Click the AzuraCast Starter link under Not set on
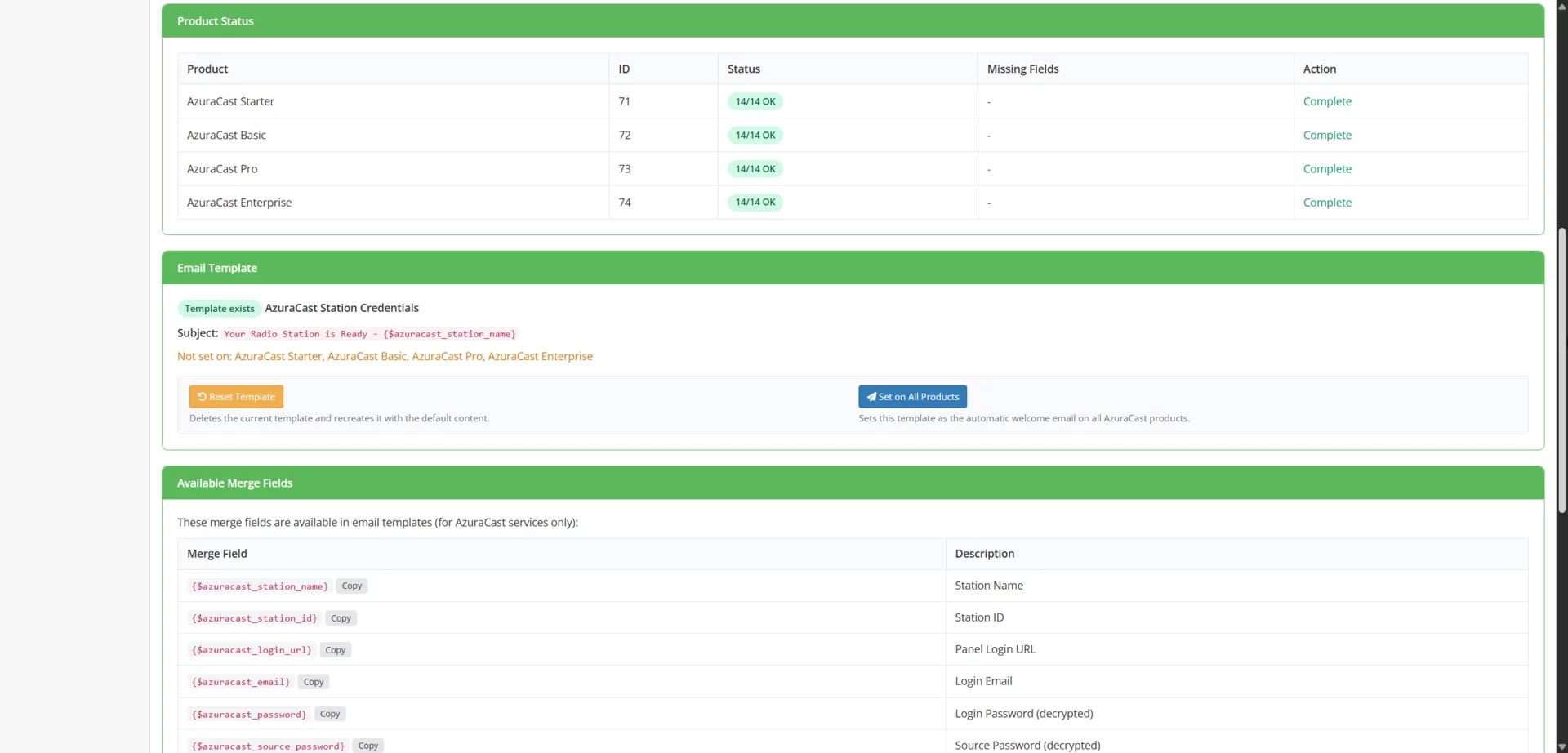This screenshot has height=753, width=1568. click(278, 356)
